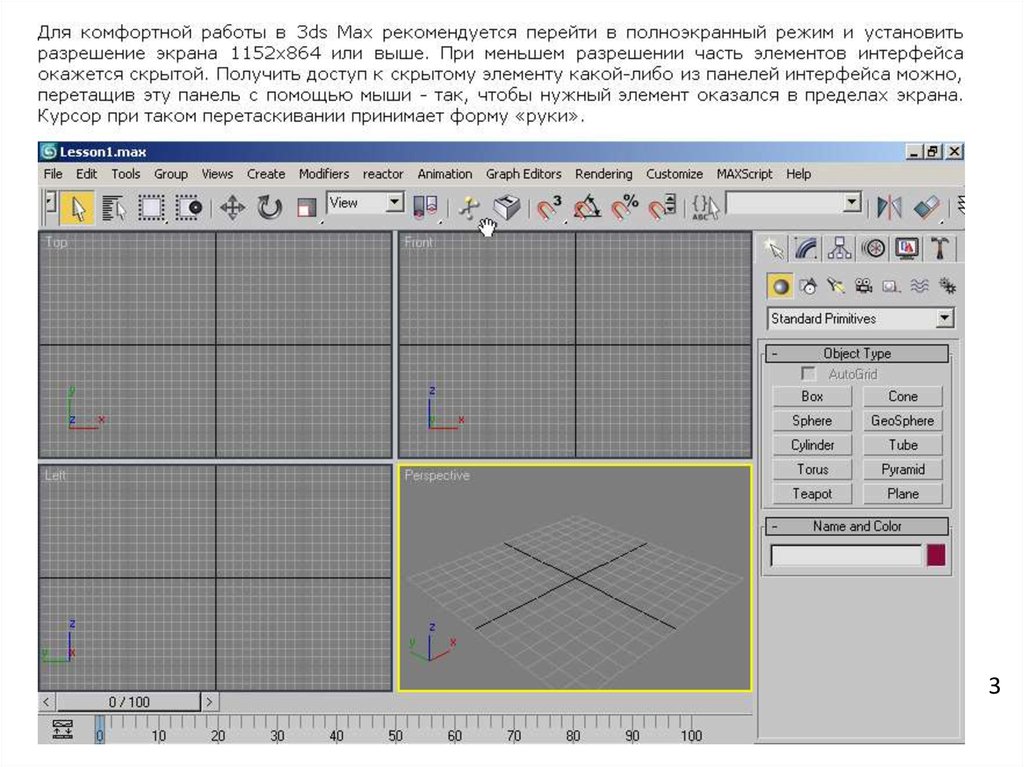Image resolution: width=1024 pixels, height=767 pixels.
Task: Activate the Select and Move tool
Action: [x=232, y=207]
